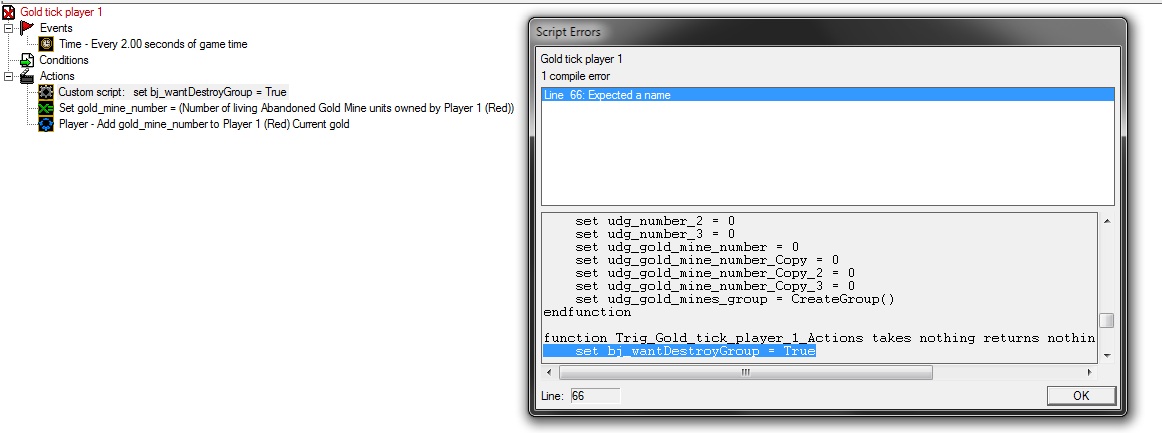Select the 'Player - Add gold_mine_number' action row
The width and height of the screenshot is (1162, 433).
(204, 124)
